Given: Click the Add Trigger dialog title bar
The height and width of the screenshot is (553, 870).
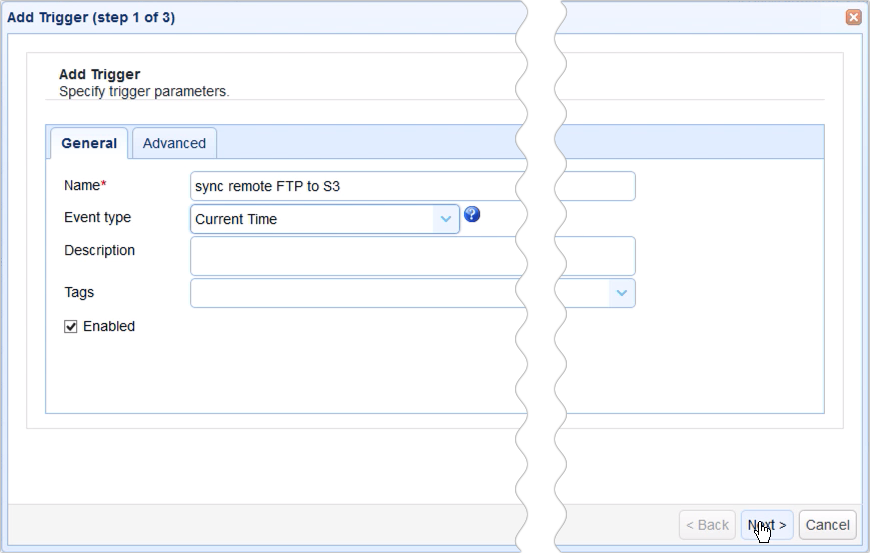Looking at the screenshot, I should (300, 17).
